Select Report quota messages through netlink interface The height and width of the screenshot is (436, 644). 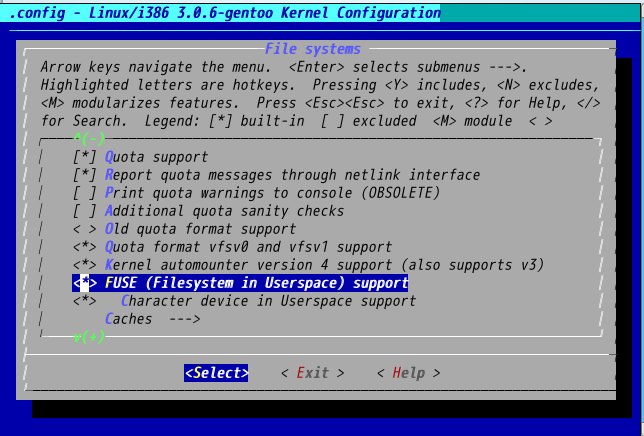[x=292, y=175]
